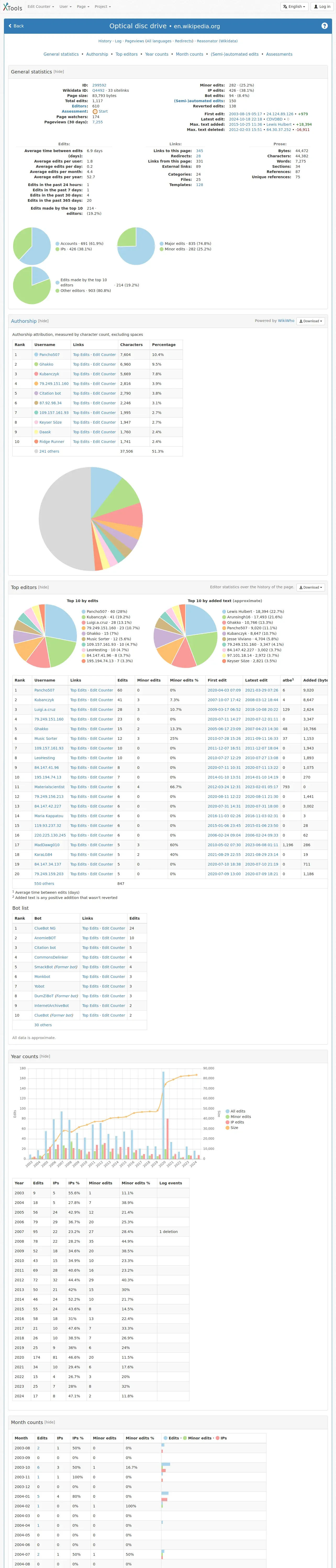Click Ghakko color dot in Authorship table

tap(36, 364)
